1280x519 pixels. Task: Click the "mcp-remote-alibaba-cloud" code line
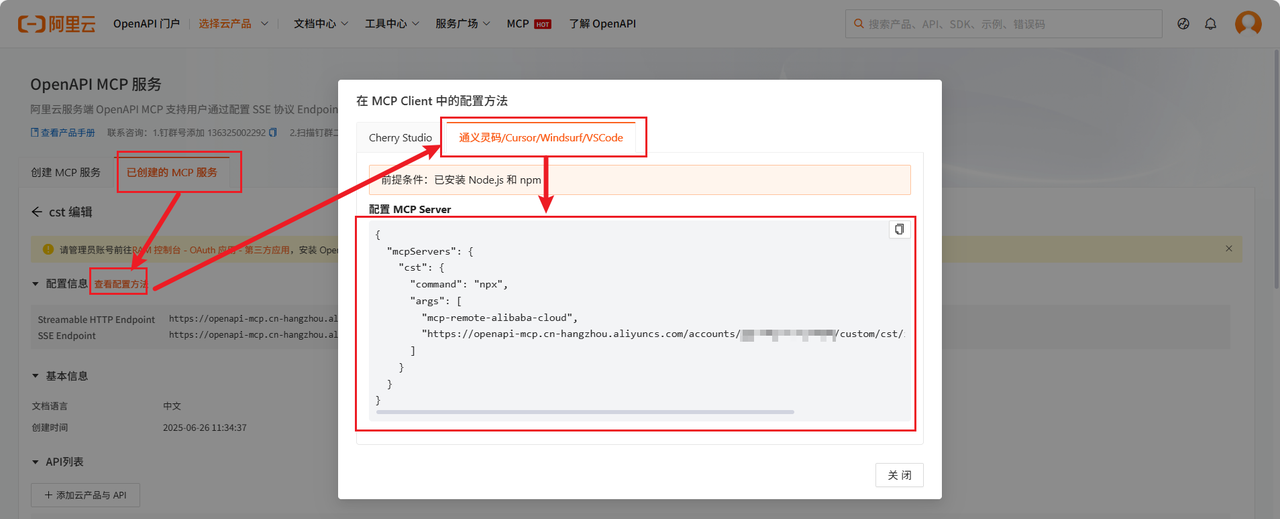tap(500, 317)
